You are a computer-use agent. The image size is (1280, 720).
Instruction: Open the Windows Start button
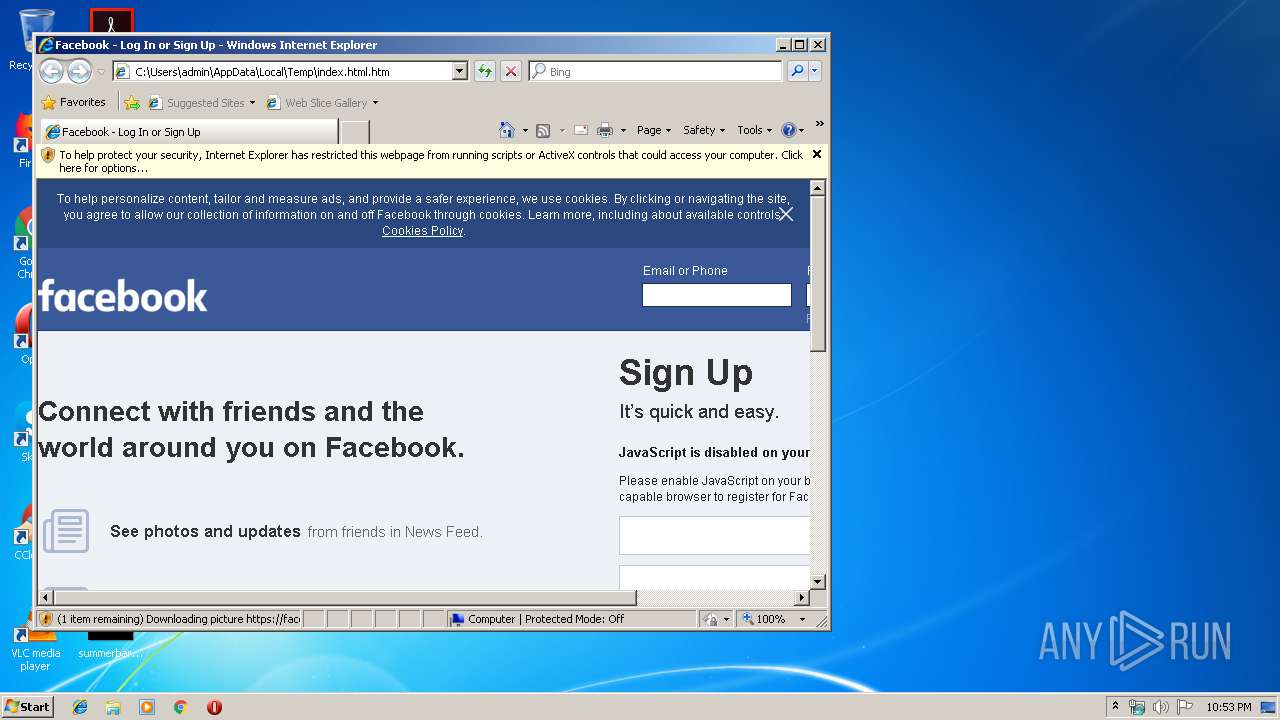point(27,706)
